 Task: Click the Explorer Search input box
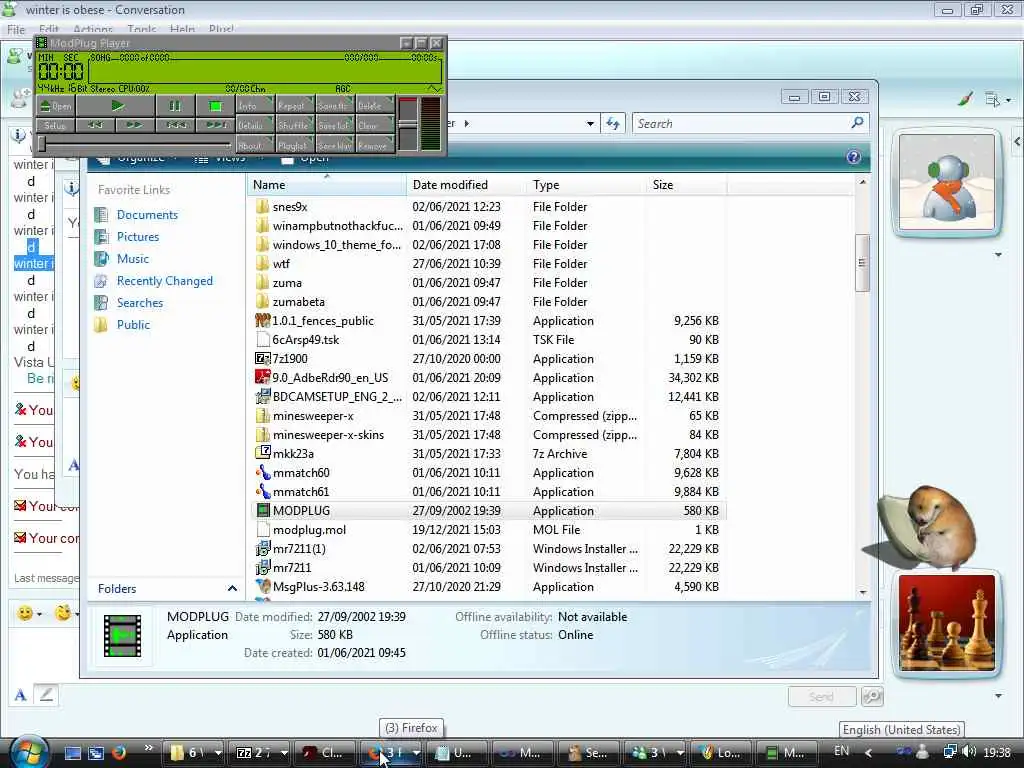pos(741,123)
